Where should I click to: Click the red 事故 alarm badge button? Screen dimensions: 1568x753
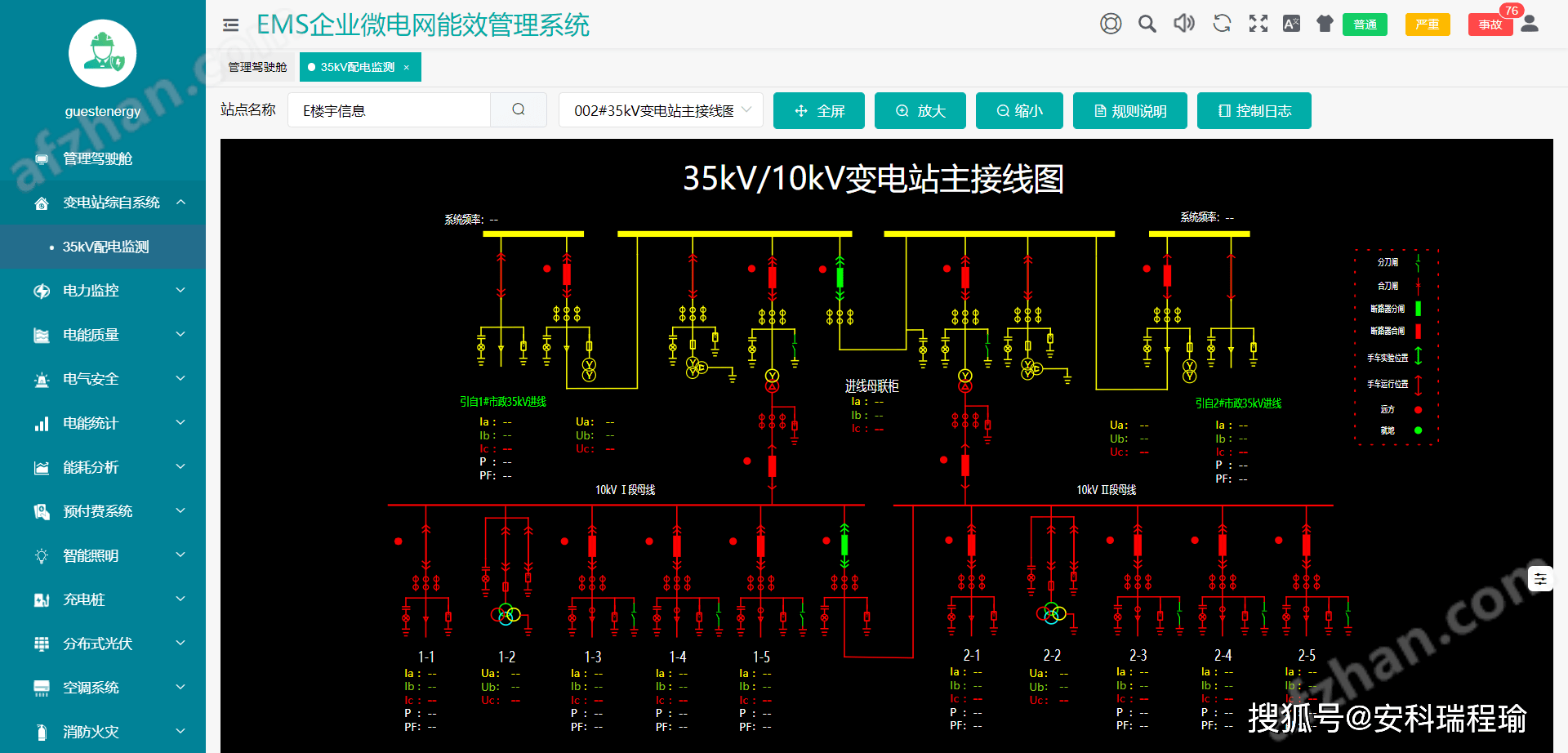point(1490,25)
